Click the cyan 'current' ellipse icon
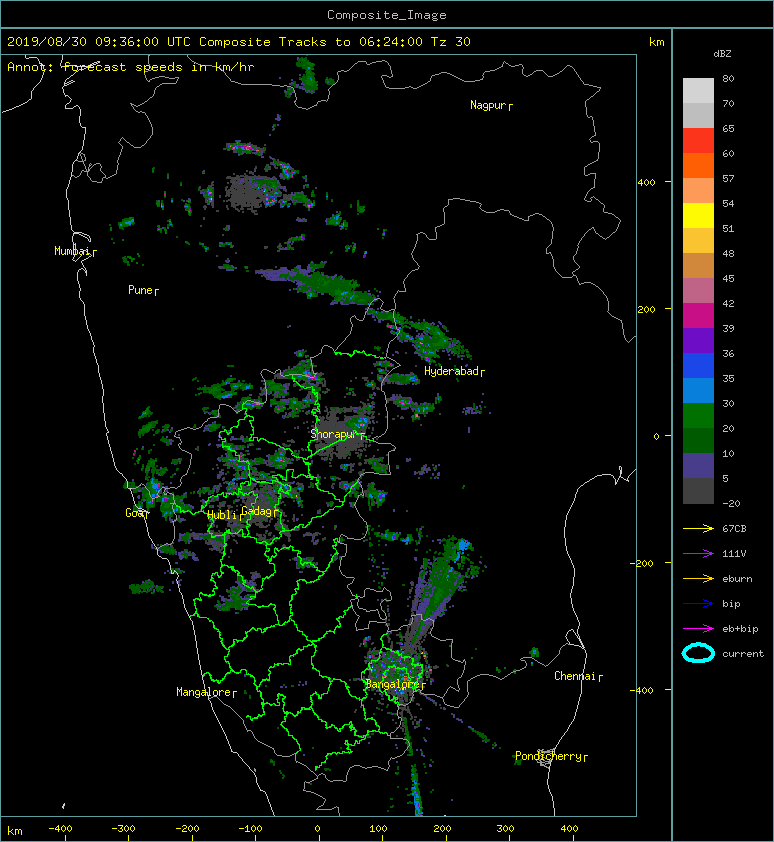 coord(698,653)
